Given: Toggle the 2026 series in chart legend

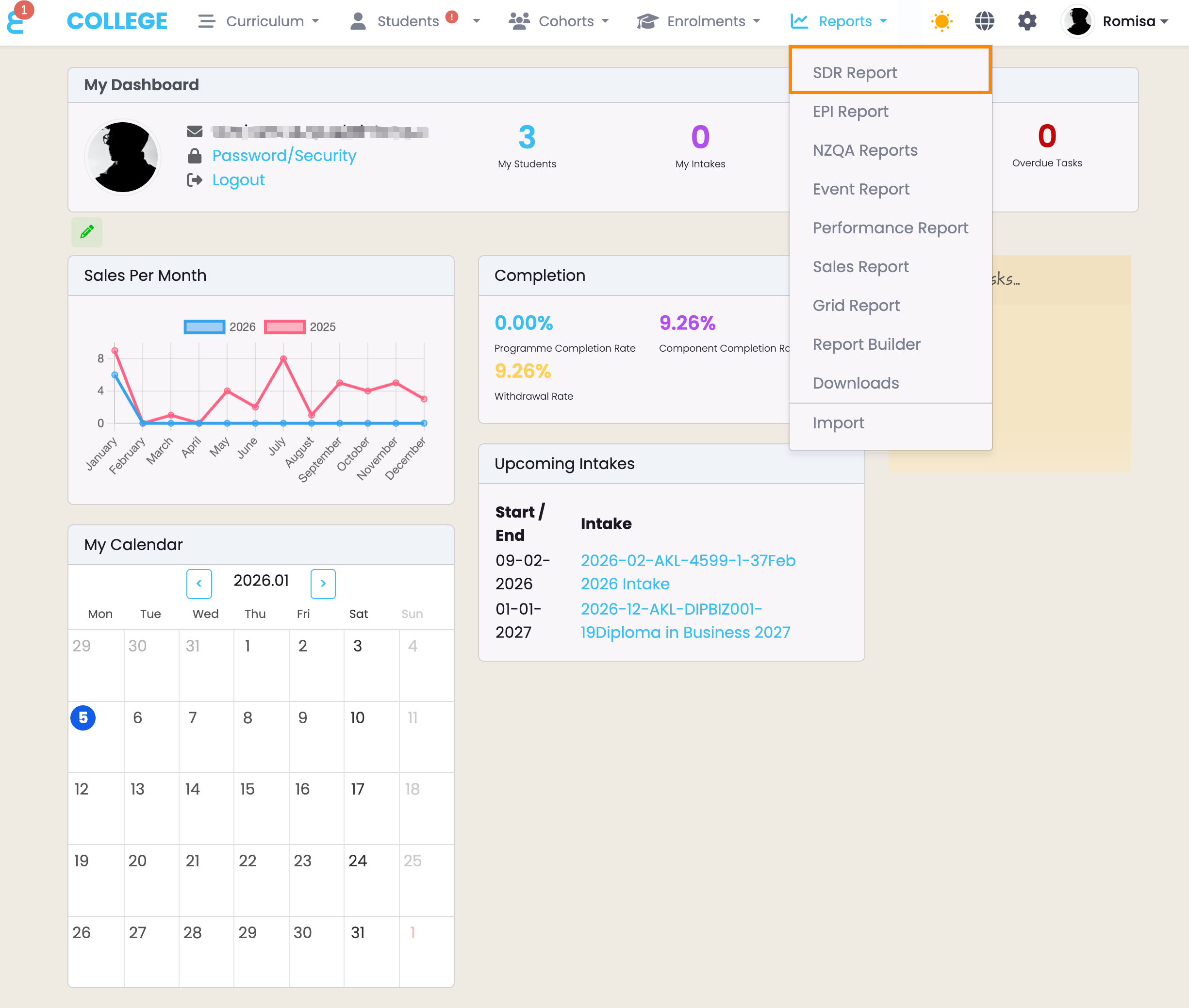Looking at the screenshot, I should pyautogui.click(x=205, y=327).
